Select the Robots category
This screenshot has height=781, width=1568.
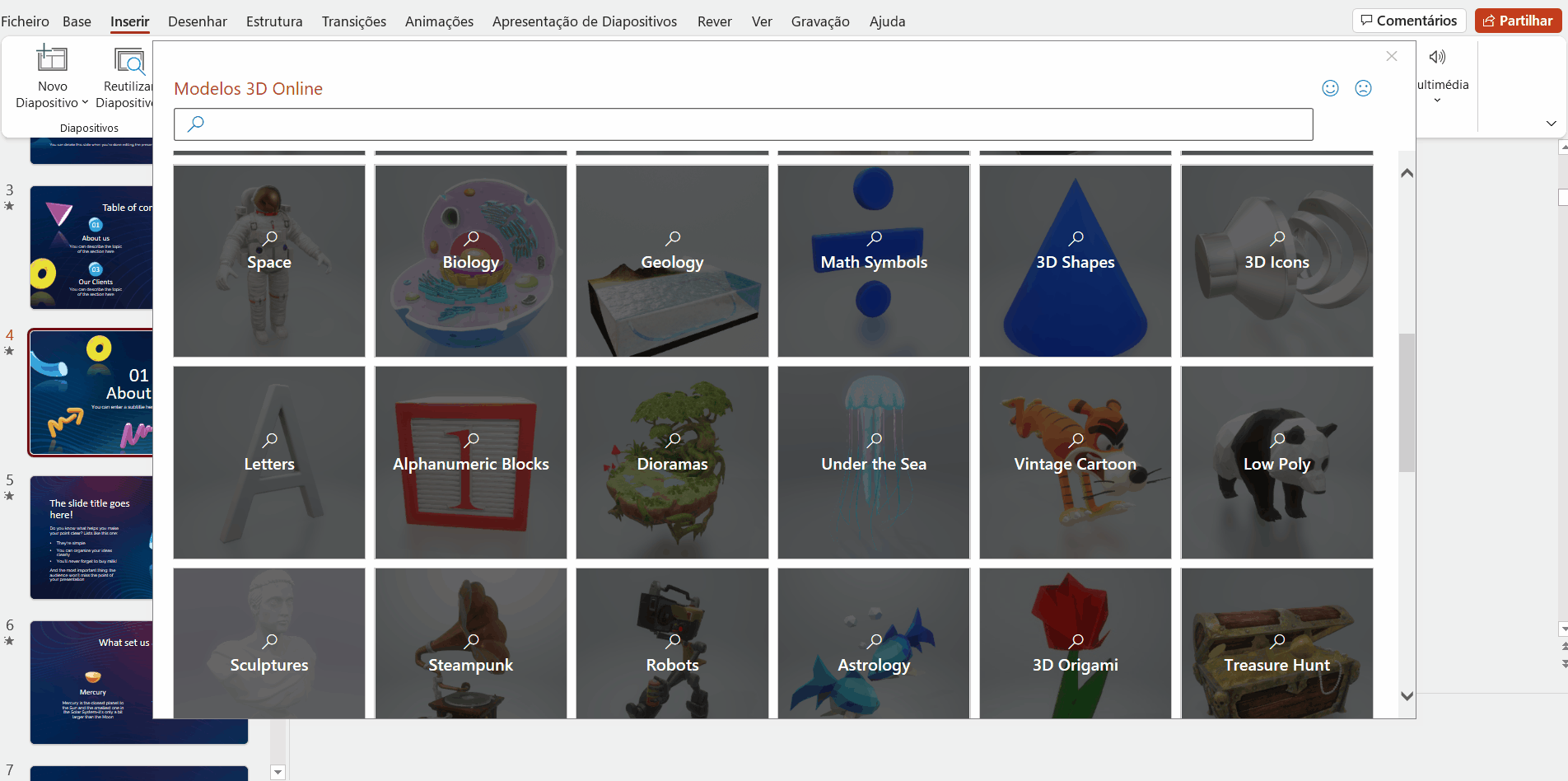[672, 643]
